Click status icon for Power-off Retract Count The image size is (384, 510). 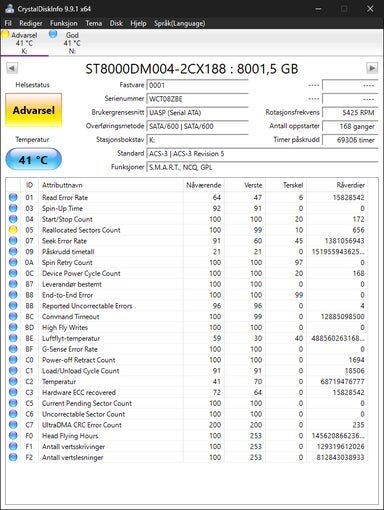(13, 360)
